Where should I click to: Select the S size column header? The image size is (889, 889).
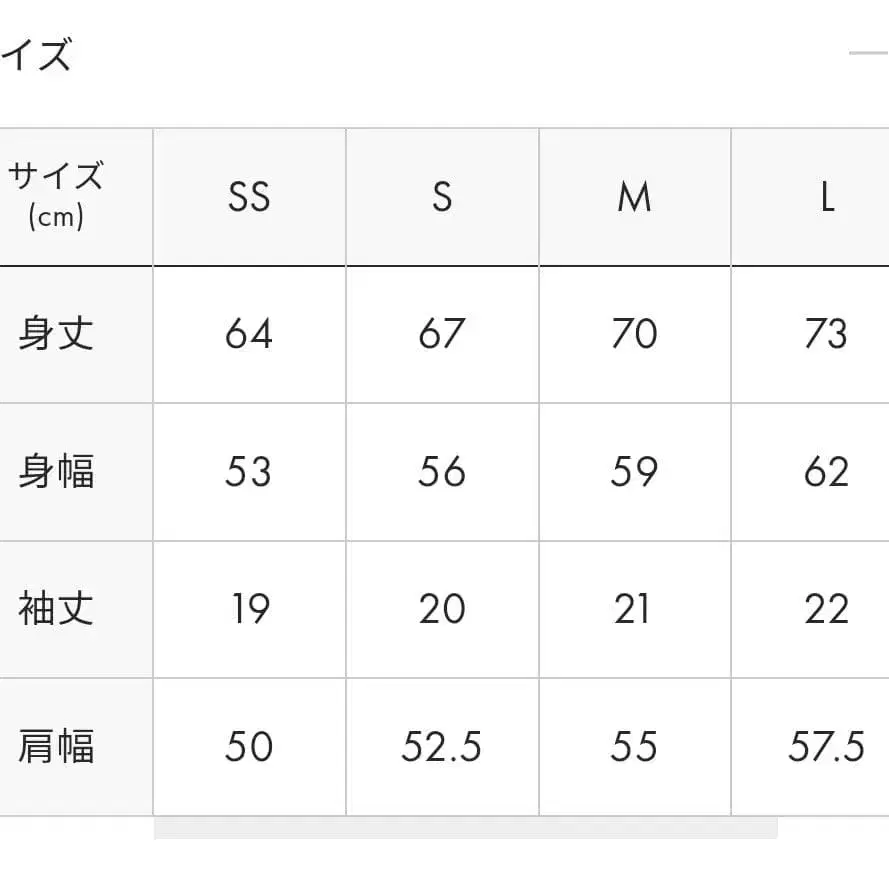[x=442, y=198]
